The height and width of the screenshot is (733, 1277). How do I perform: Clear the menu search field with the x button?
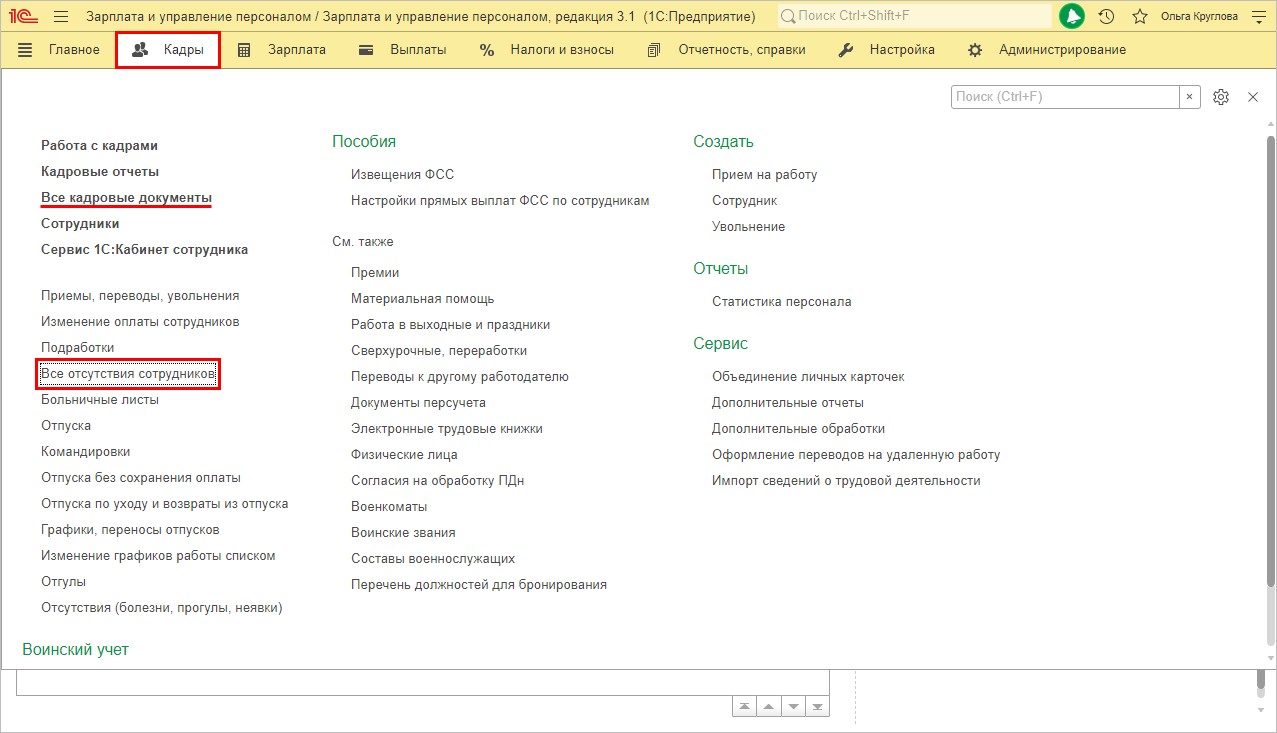click(1190, 97)
